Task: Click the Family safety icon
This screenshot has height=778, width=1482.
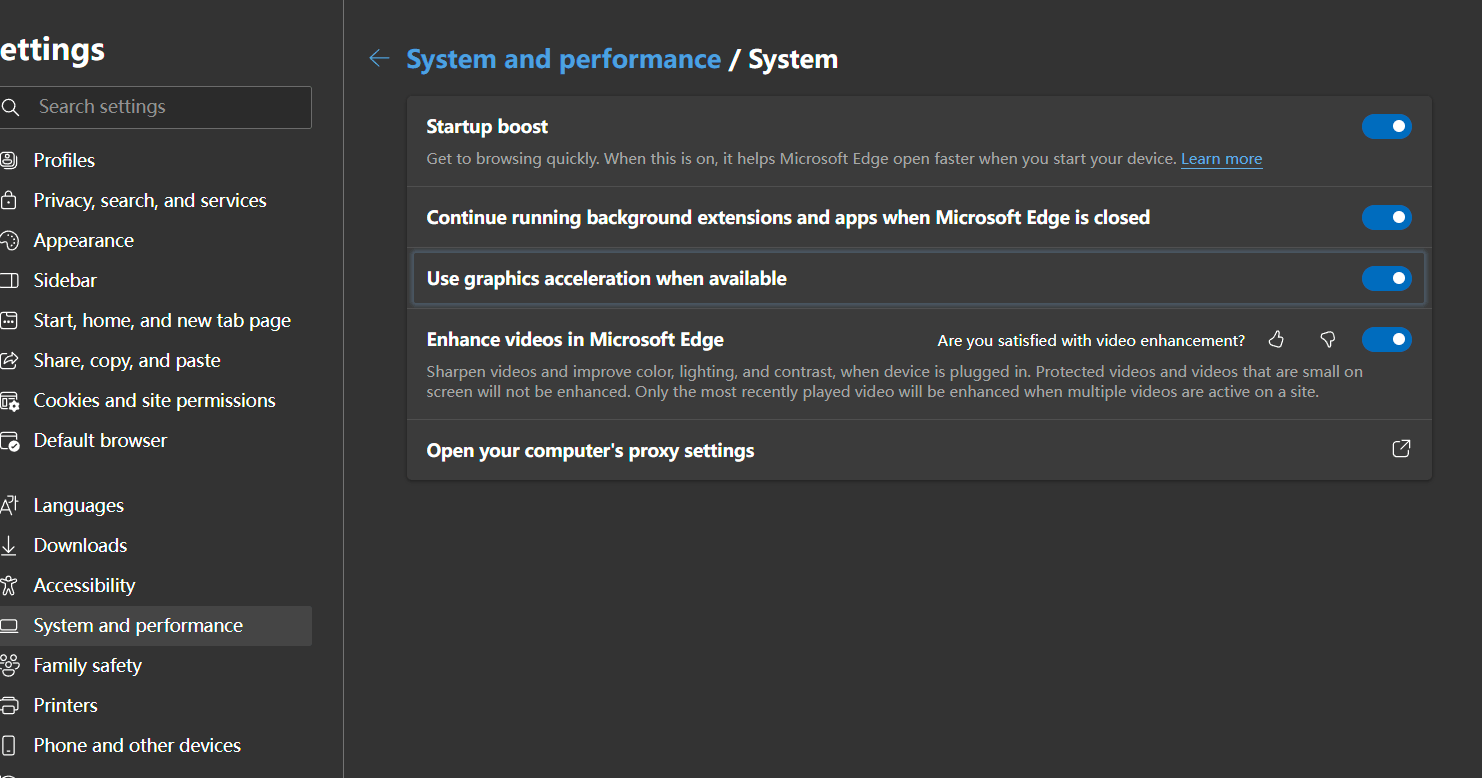Action: 9,666
